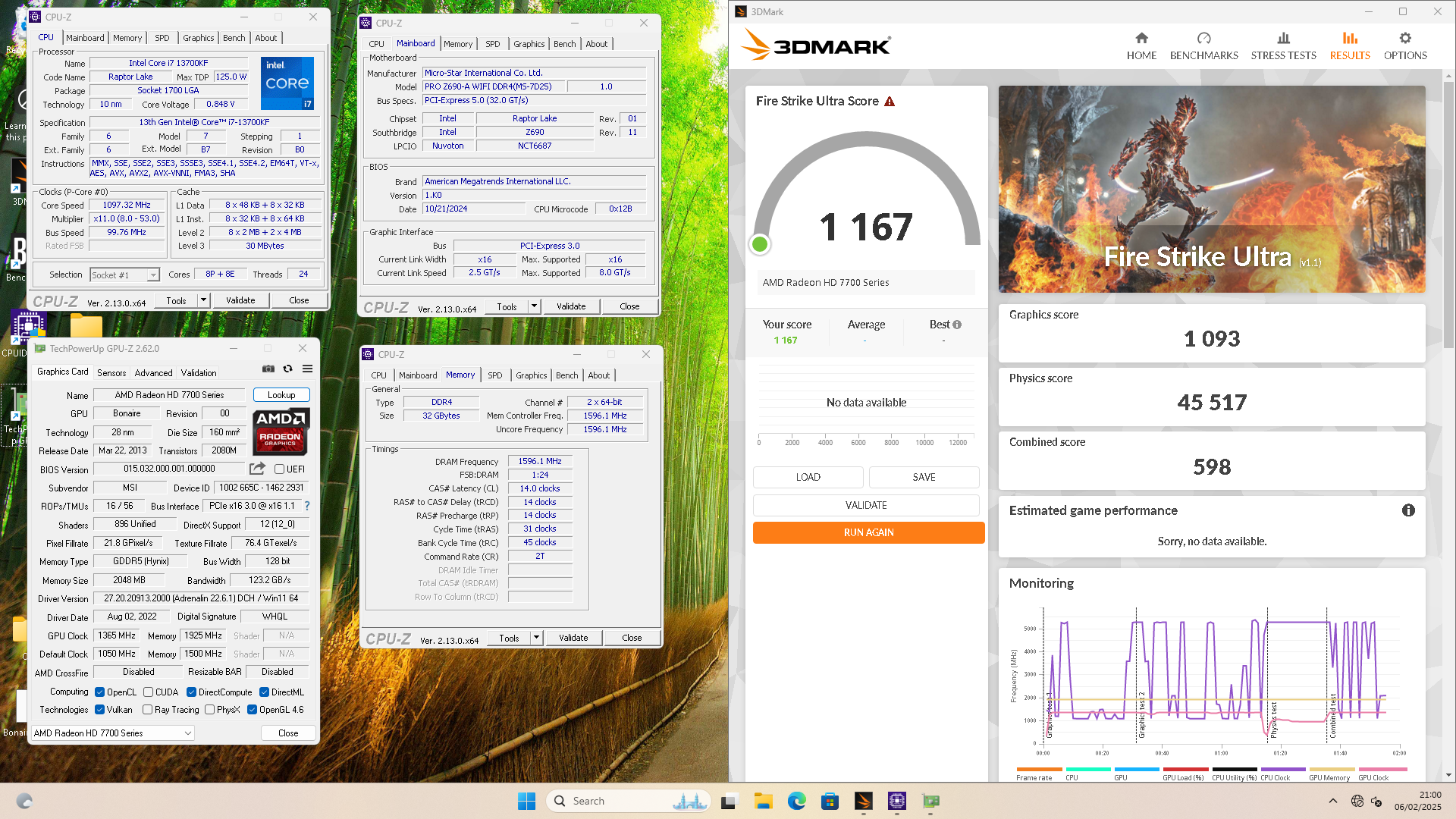The image size is (1456, 819).
Task: Toggle UEFI checkbox in GPU-Z
Action: (x=279, y=469)
